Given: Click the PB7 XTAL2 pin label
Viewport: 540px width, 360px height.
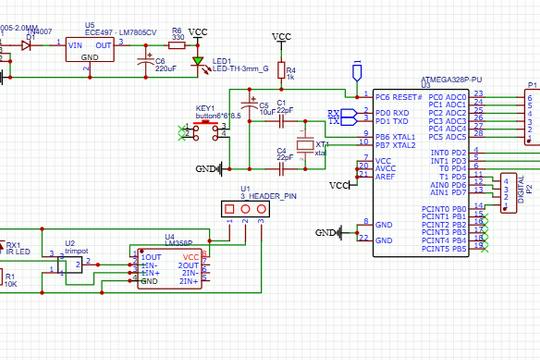Looking at the screenshot, I should point(395,145).
